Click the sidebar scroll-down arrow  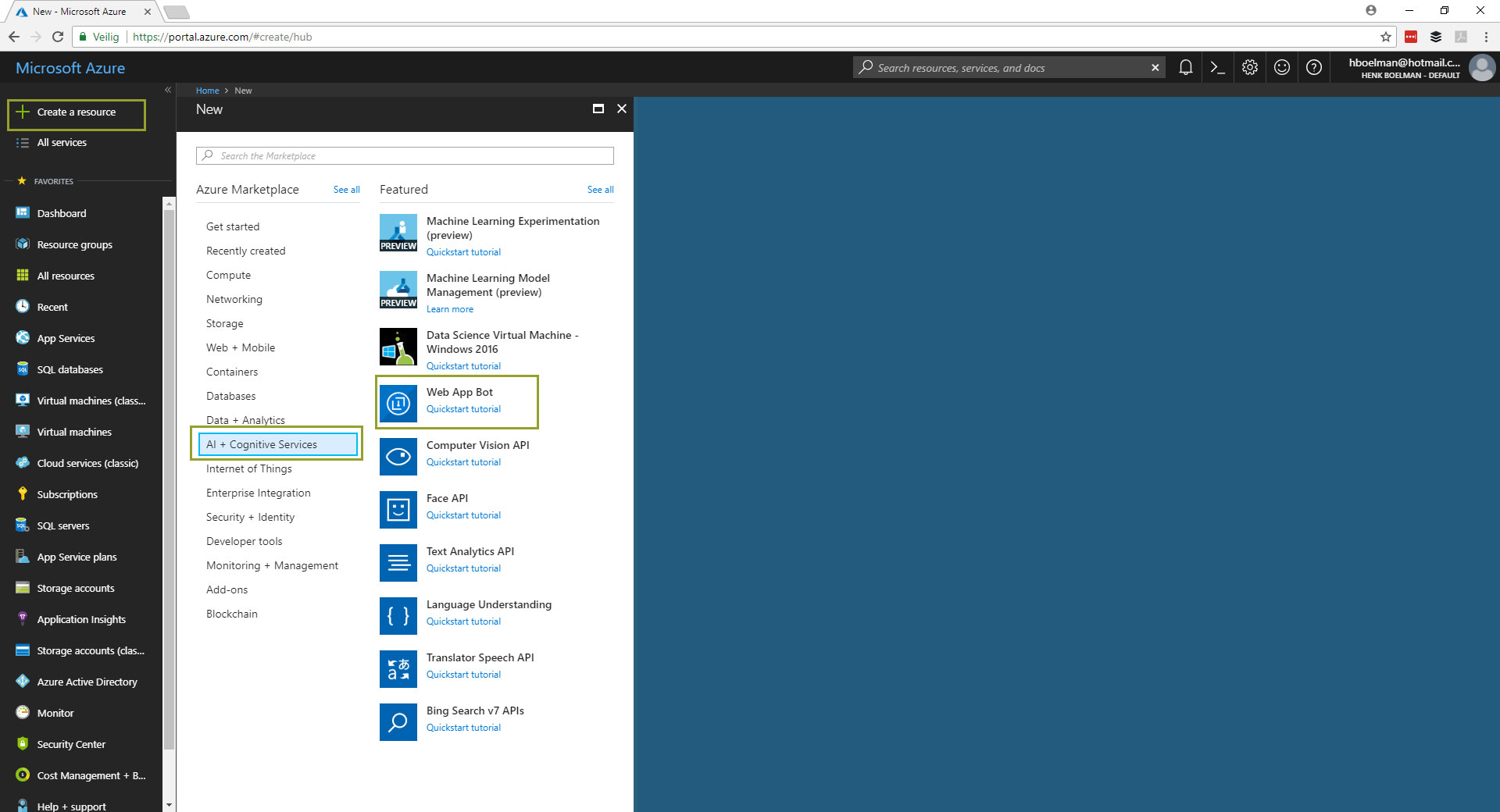pyautogui.click(x=169, y=805)
